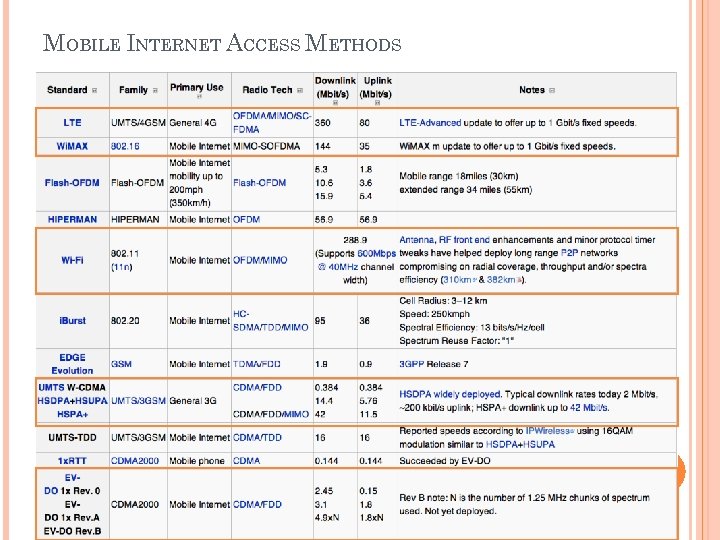Follow the HC-SDMA/TDD/MIMO link
The image size is (720, 540).
coord(270,321)
